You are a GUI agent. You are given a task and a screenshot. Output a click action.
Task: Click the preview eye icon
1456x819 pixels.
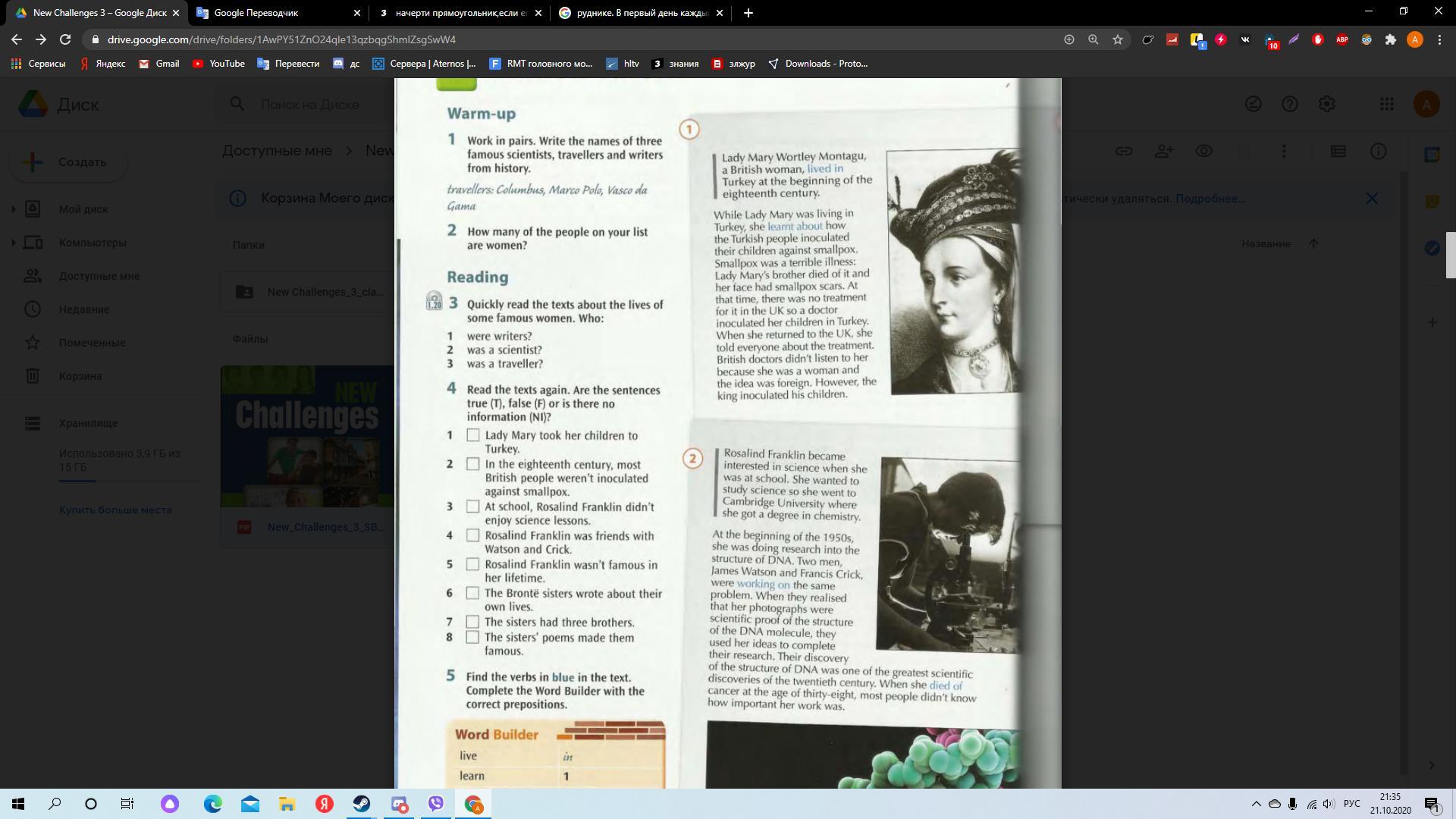pyautogui.click(x=1203, y=152)
